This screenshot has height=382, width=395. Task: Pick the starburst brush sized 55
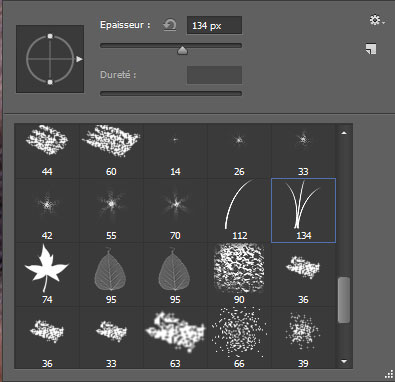pos(111,211)
